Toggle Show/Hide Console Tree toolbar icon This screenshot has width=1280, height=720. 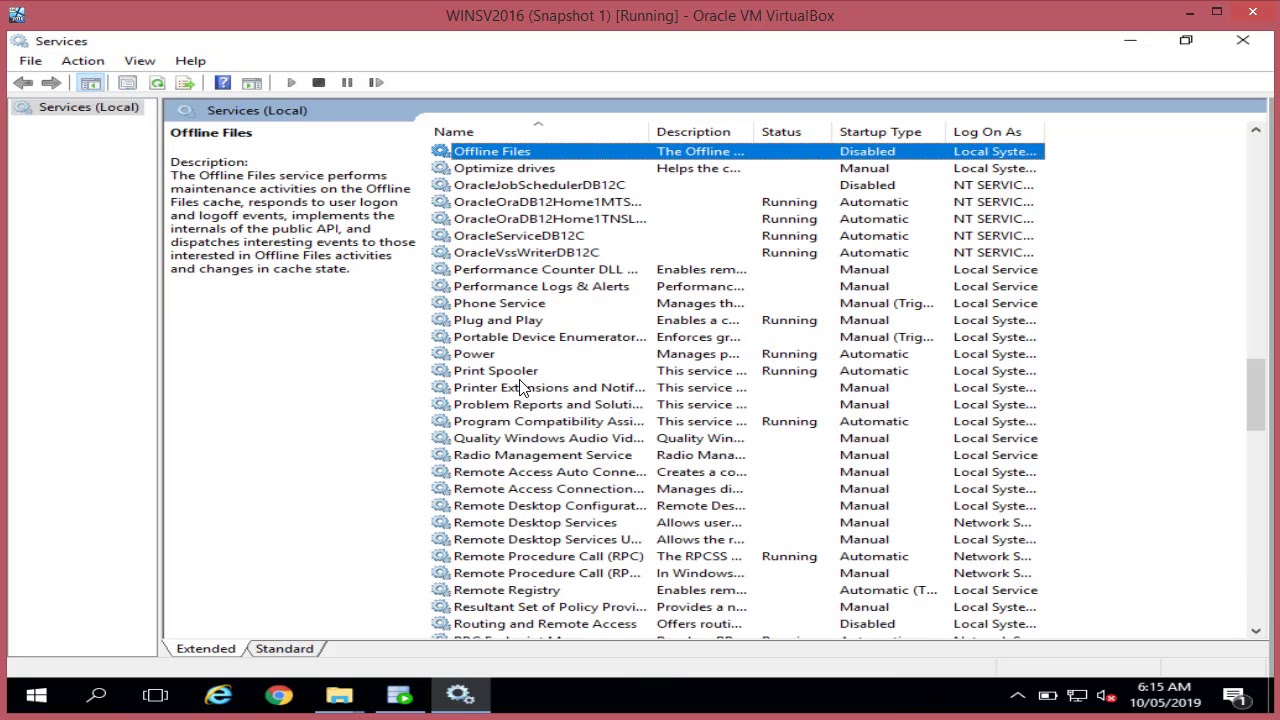[x=91, y=83]
